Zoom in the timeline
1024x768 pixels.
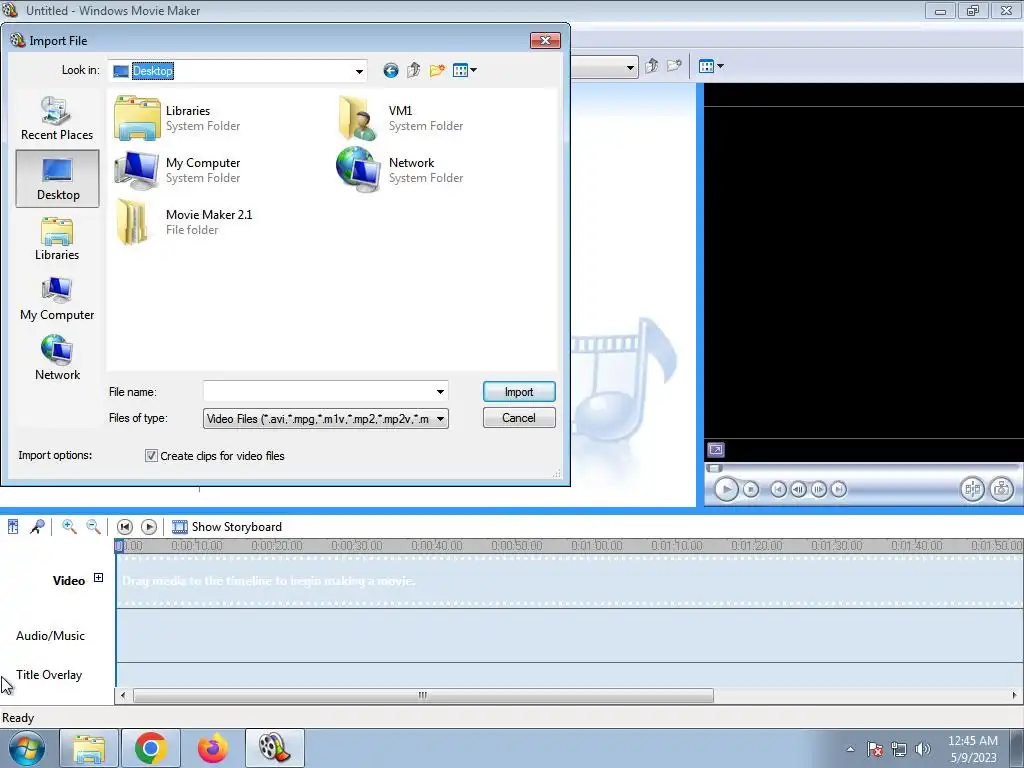pyautogui.click(x=69, y=526)
